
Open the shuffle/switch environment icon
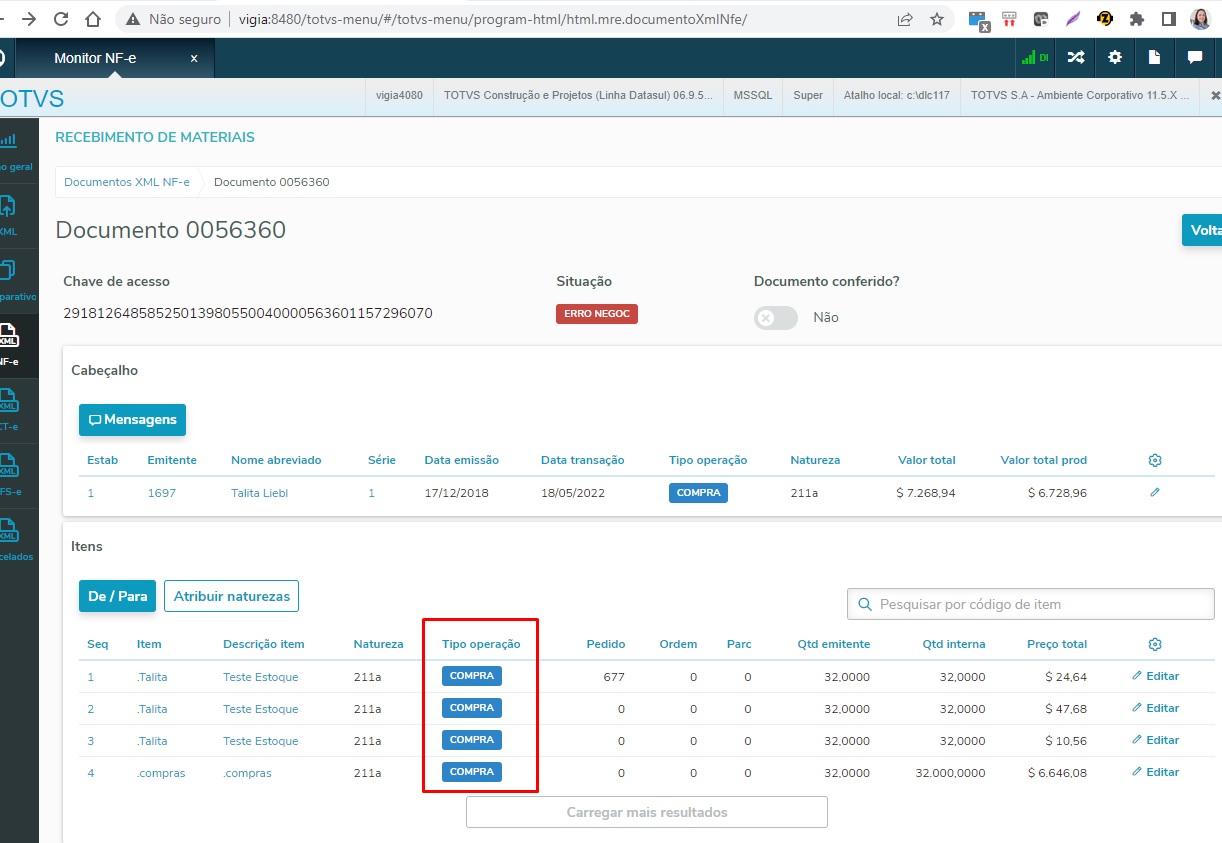1074,58
